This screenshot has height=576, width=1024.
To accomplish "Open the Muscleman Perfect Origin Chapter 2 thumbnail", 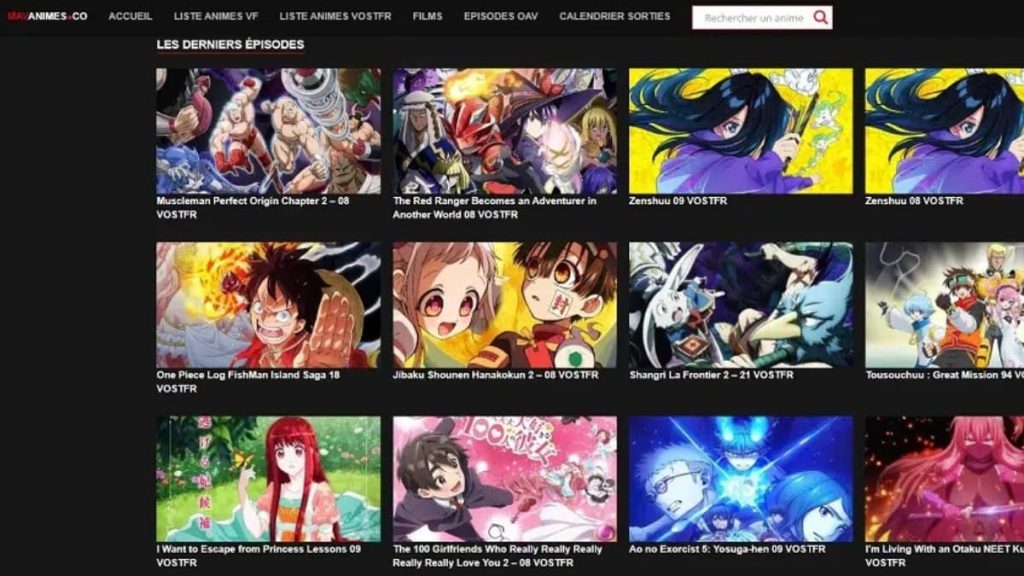I will pos(268,131).
